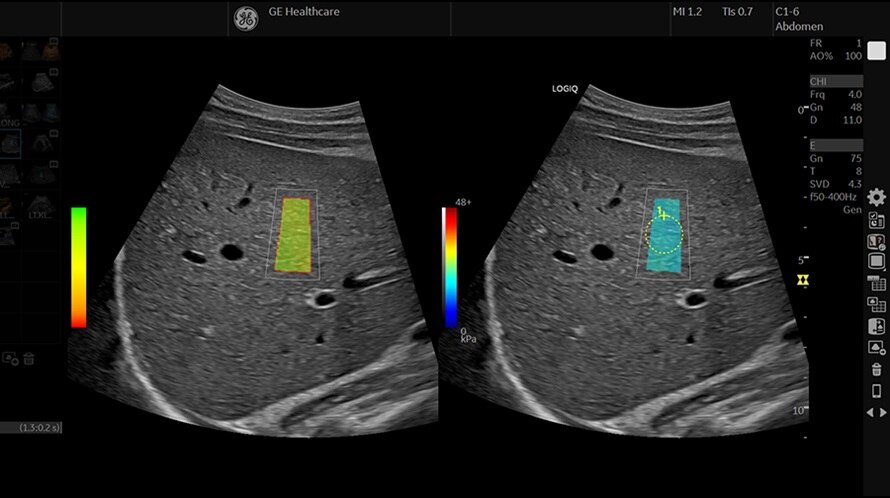The height and width of the screenshot is (498, 890).
Task: Click the '48+' scale maximum label
Action: [463, 202]
